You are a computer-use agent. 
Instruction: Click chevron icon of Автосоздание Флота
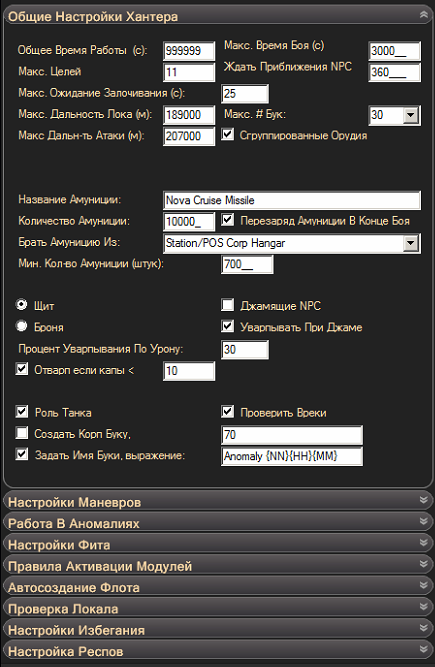pos(423,585)
